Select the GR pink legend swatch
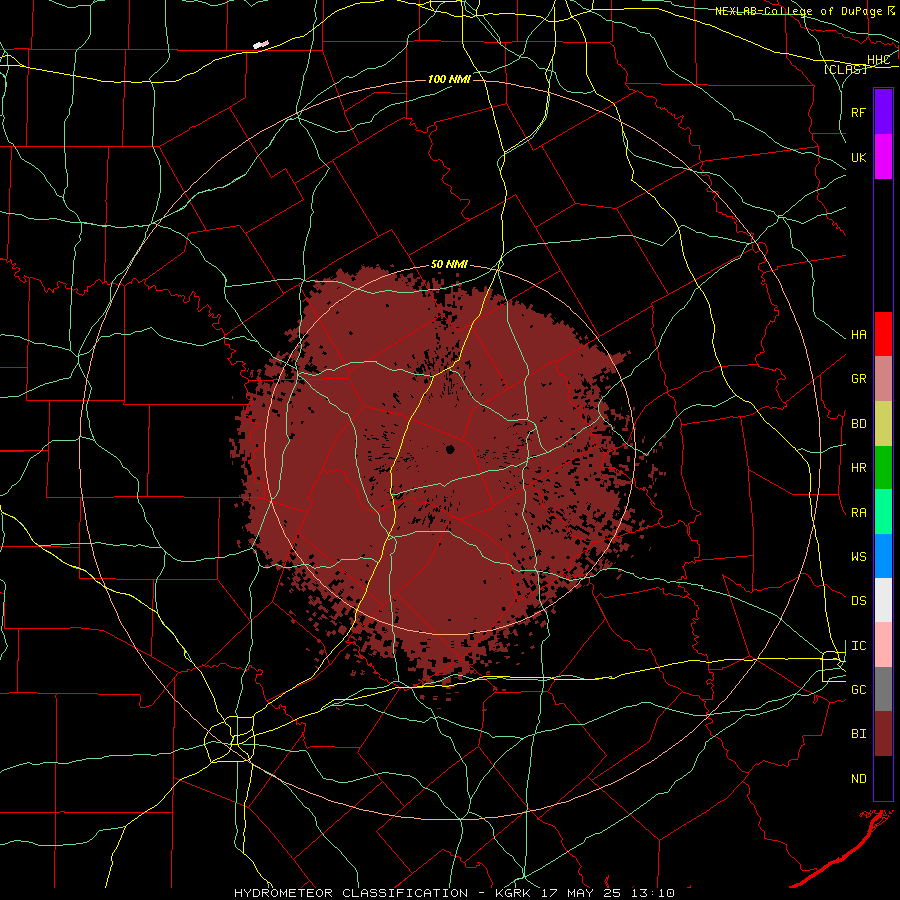 pyautogui.click(x=883, y=379)
